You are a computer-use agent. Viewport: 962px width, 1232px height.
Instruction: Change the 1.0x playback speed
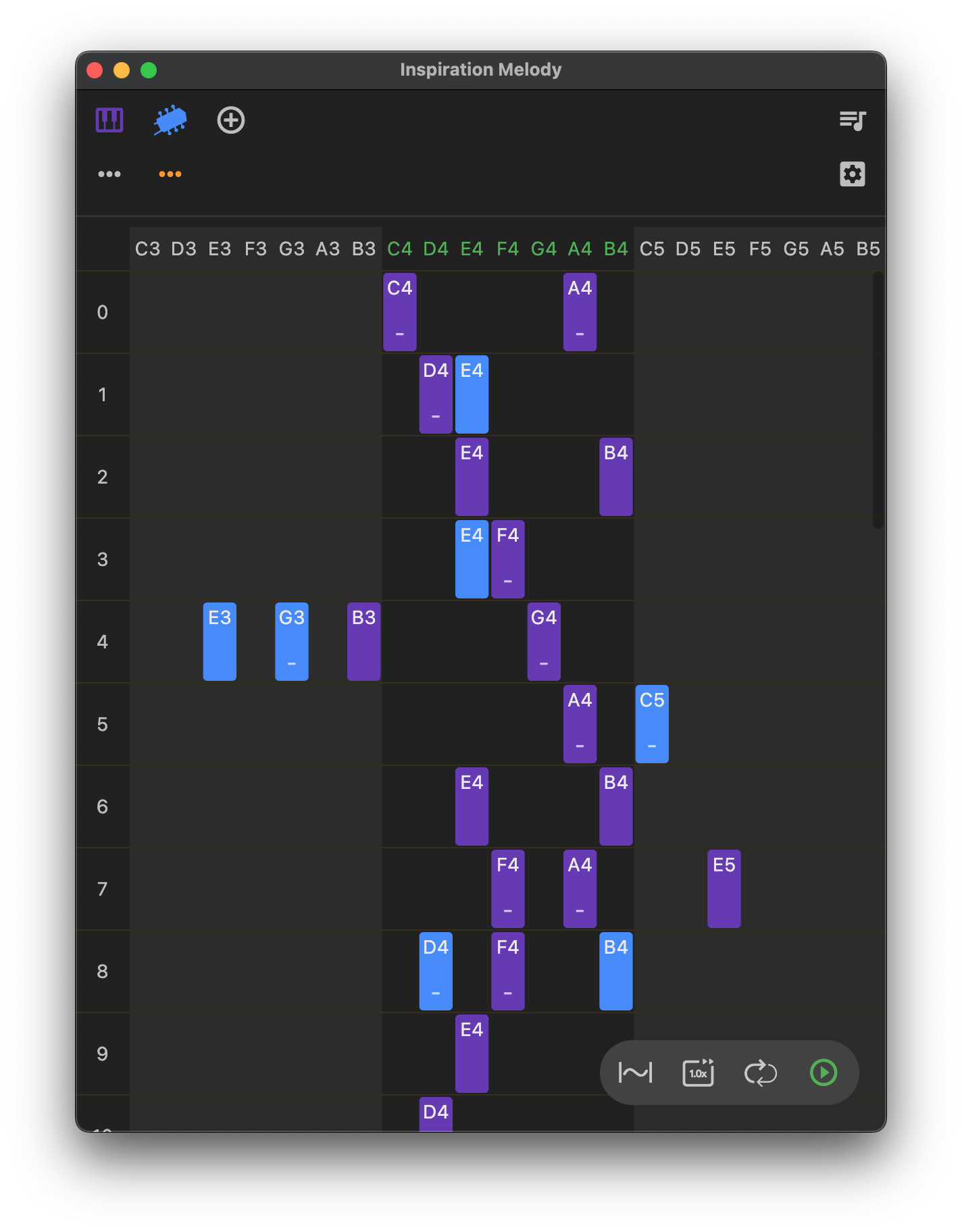point(698,1073)
